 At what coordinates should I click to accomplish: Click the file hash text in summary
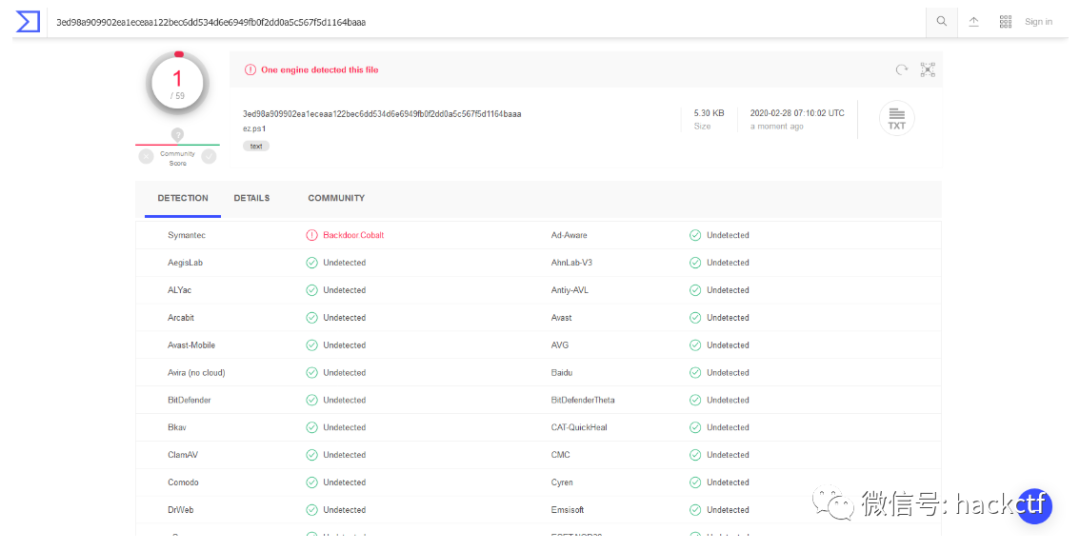pos(381,114)
